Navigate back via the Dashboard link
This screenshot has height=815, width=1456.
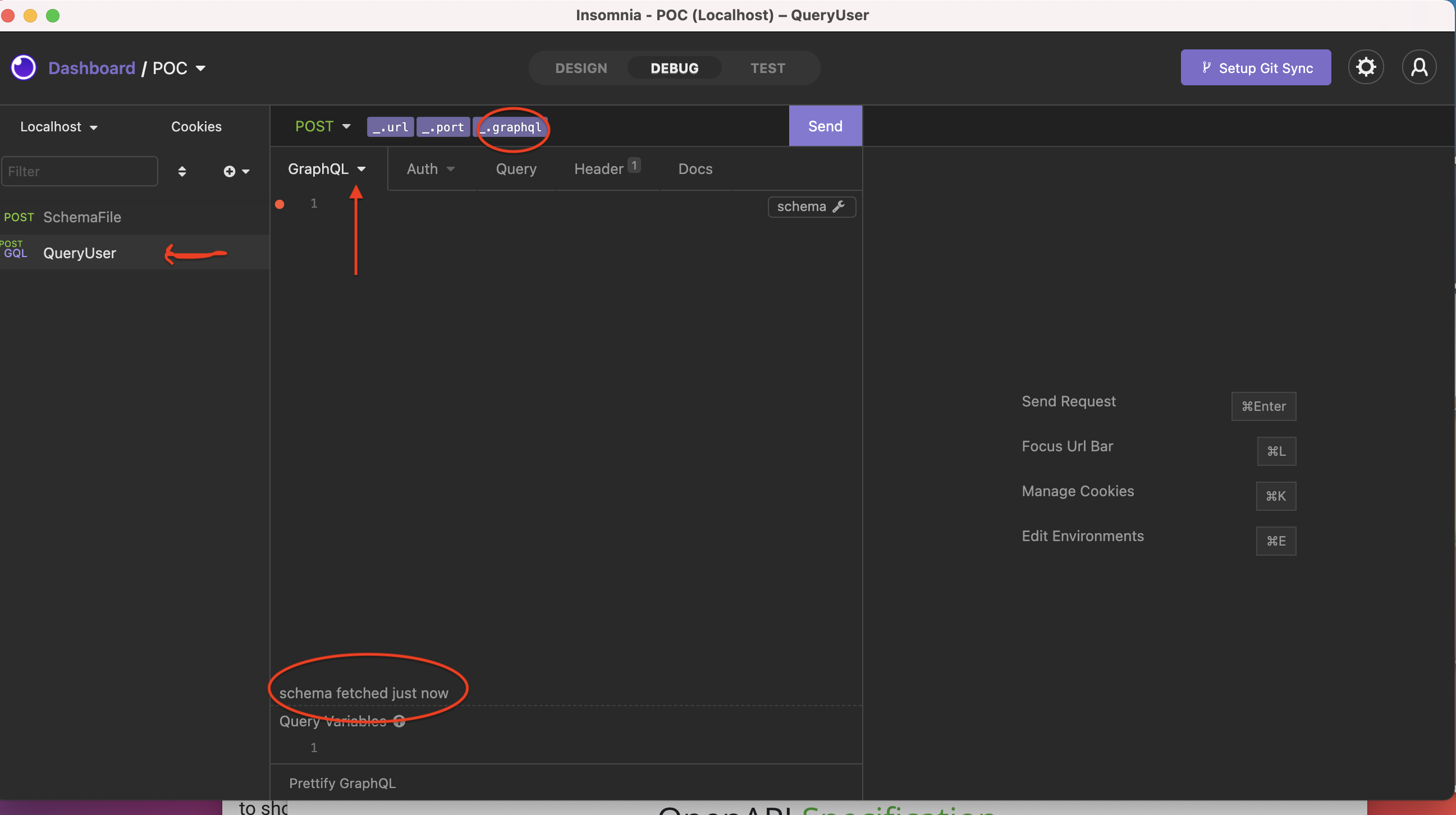click(91, 68)
